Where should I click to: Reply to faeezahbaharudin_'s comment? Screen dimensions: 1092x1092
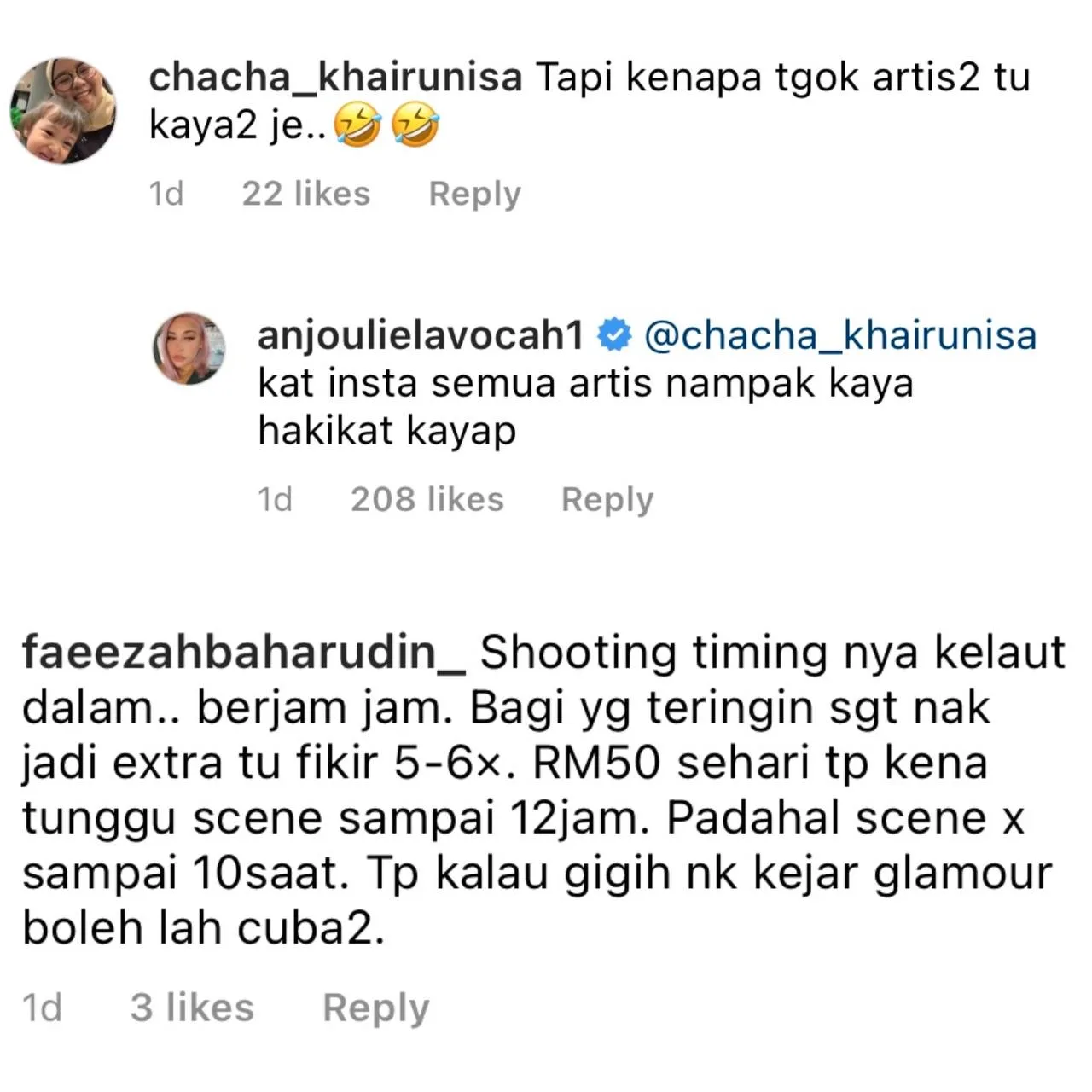pyautogui.click(x=376, y=1008)
